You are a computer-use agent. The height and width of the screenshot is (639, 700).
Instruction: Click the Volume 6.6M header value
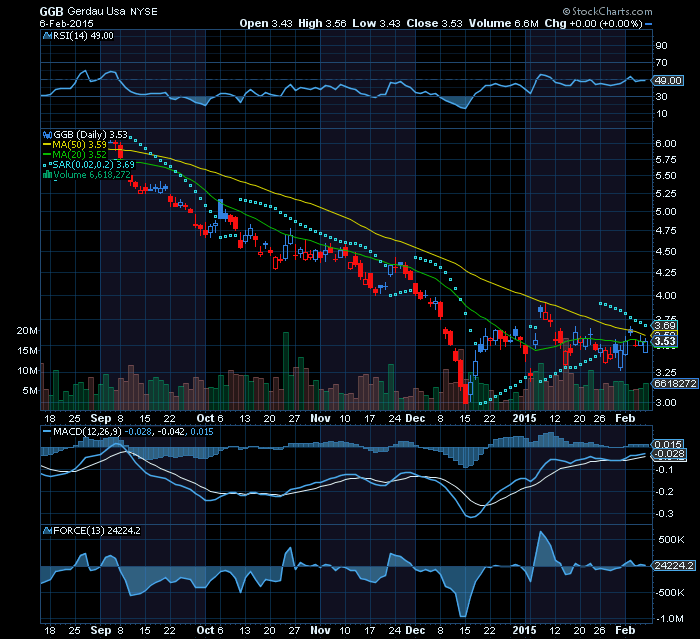(504, 23)
